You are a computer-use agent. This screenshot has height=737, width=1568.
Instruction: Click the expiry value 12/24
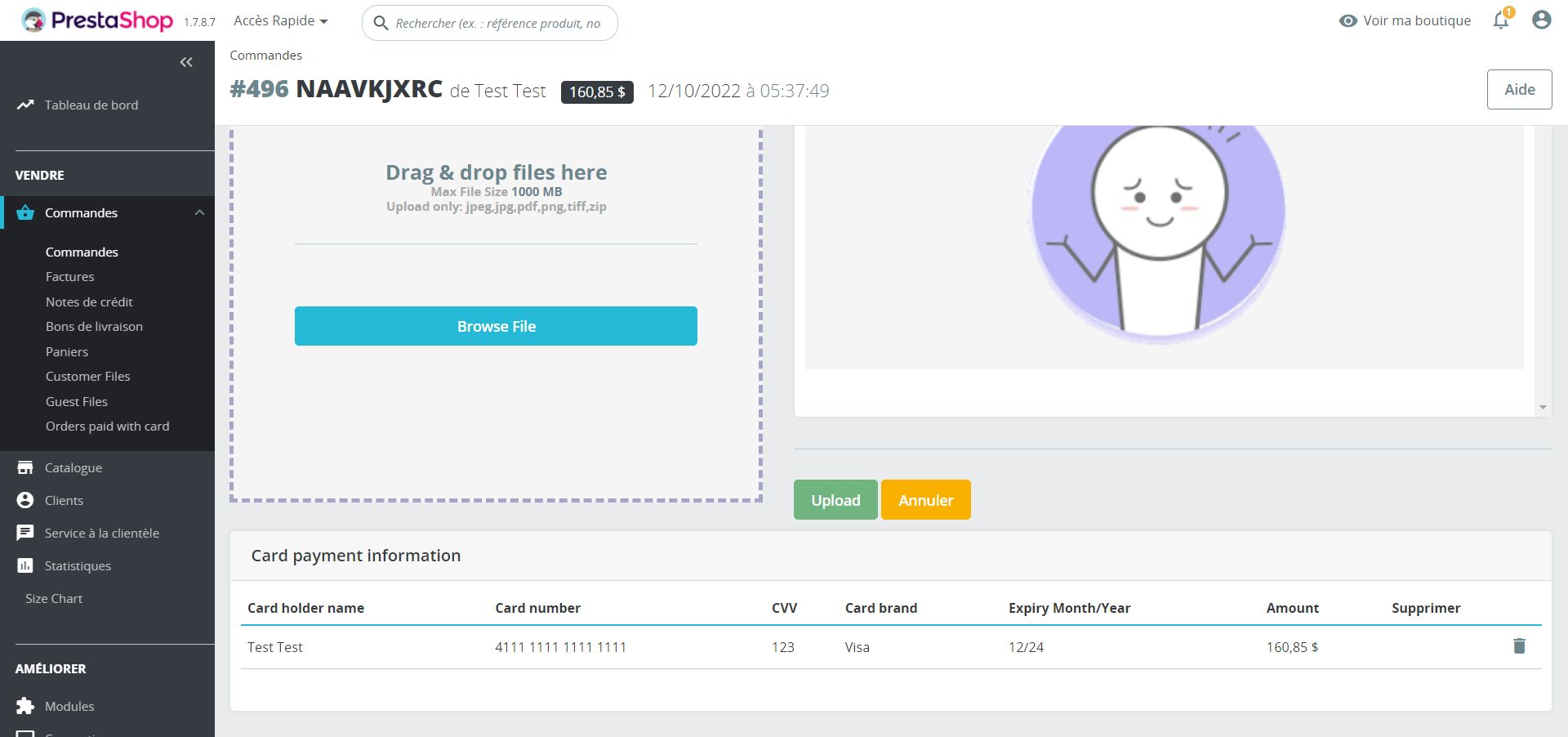(x=1026, y=647)
